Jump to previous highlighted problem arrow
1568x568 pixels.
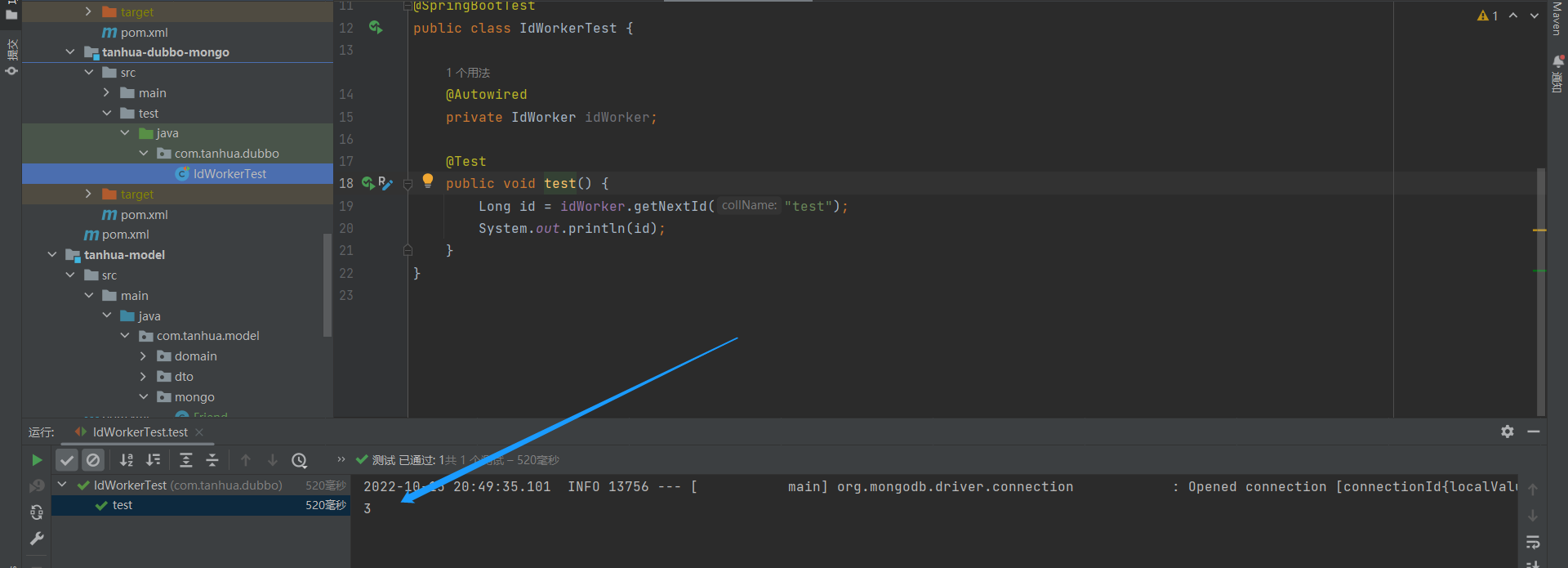[x=1513, y=16]
